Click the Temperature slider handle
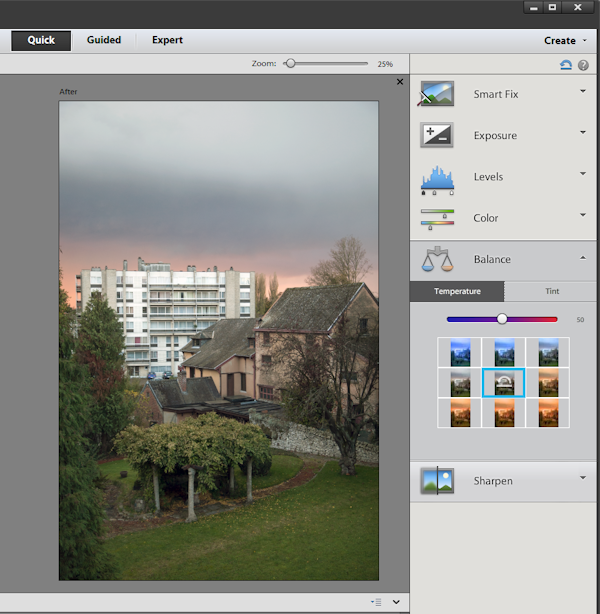Screen dimensions: 600x614 tap(502, 319)
